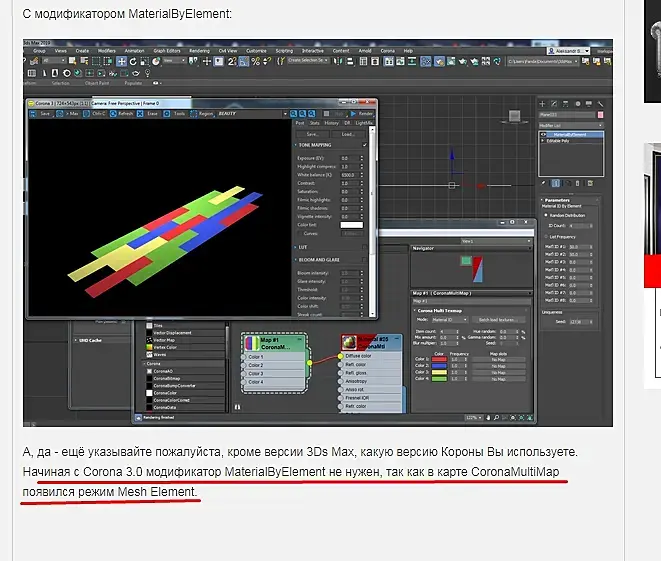The image size is (661, 561).
Task: Open the Modifier List dropdown
Action: click(571, 126)
